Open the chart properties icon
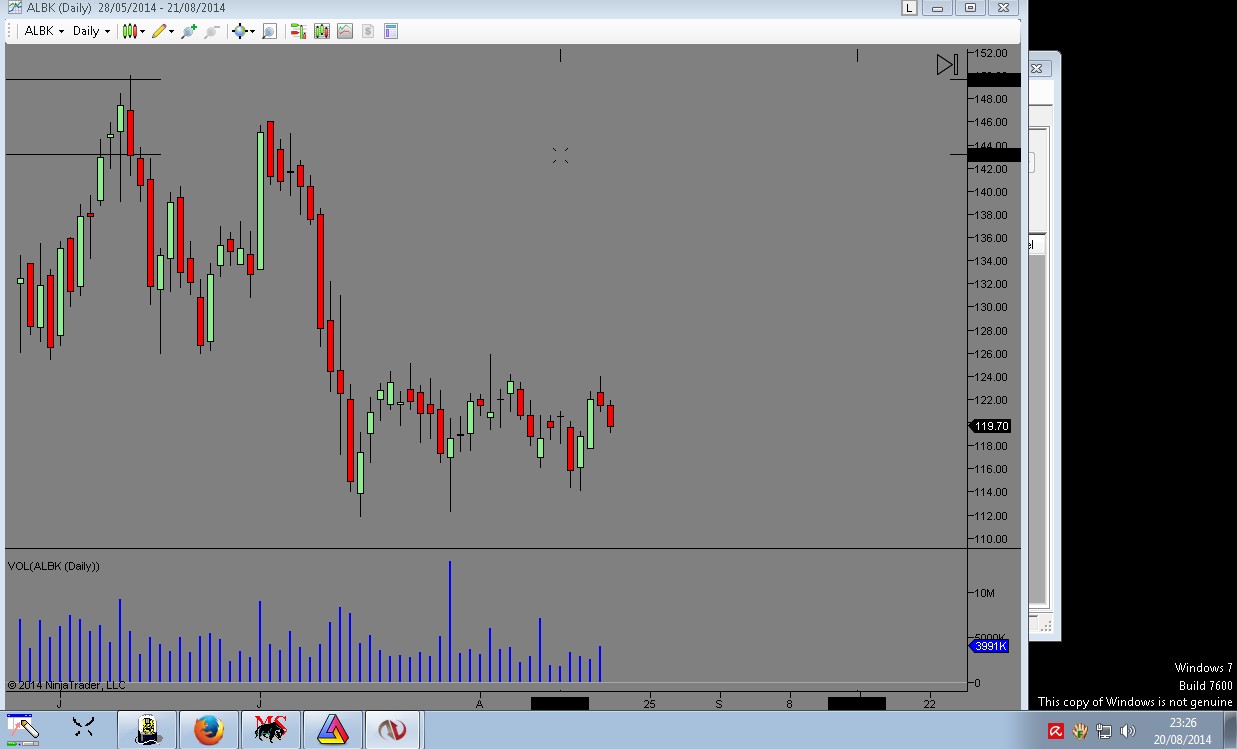 coord(391,31)
